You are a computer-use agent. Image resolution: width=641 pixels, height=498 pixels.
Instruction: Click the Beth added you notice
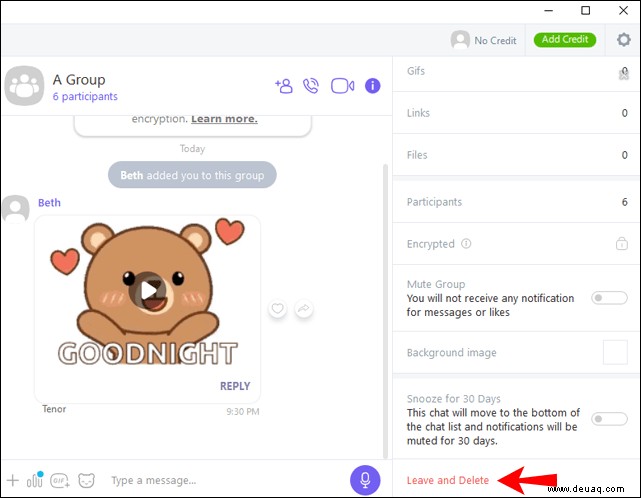click(x=192, y=175)
